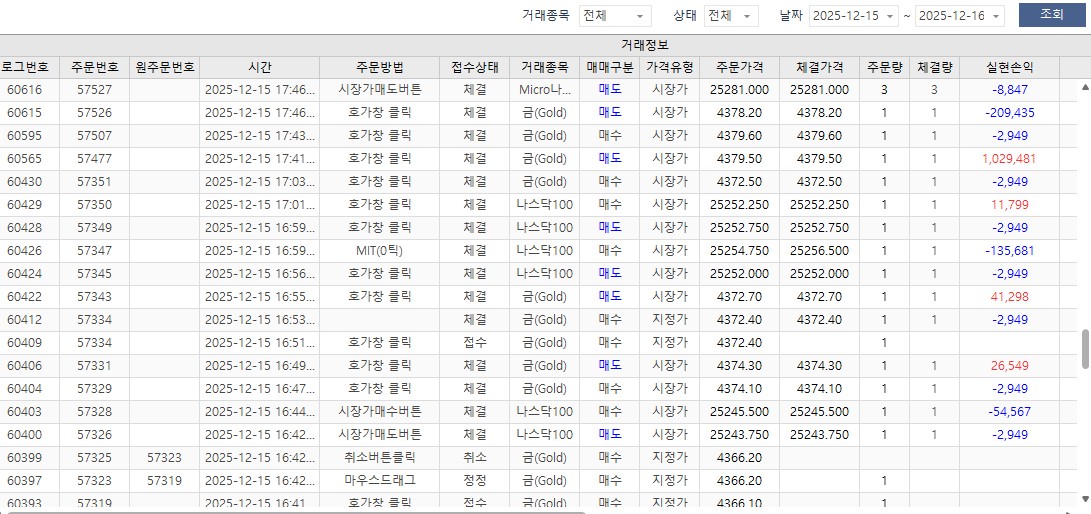Screen dimensions: 1091x514
Task: Click the 접수상태 column header
Action: 475,67
